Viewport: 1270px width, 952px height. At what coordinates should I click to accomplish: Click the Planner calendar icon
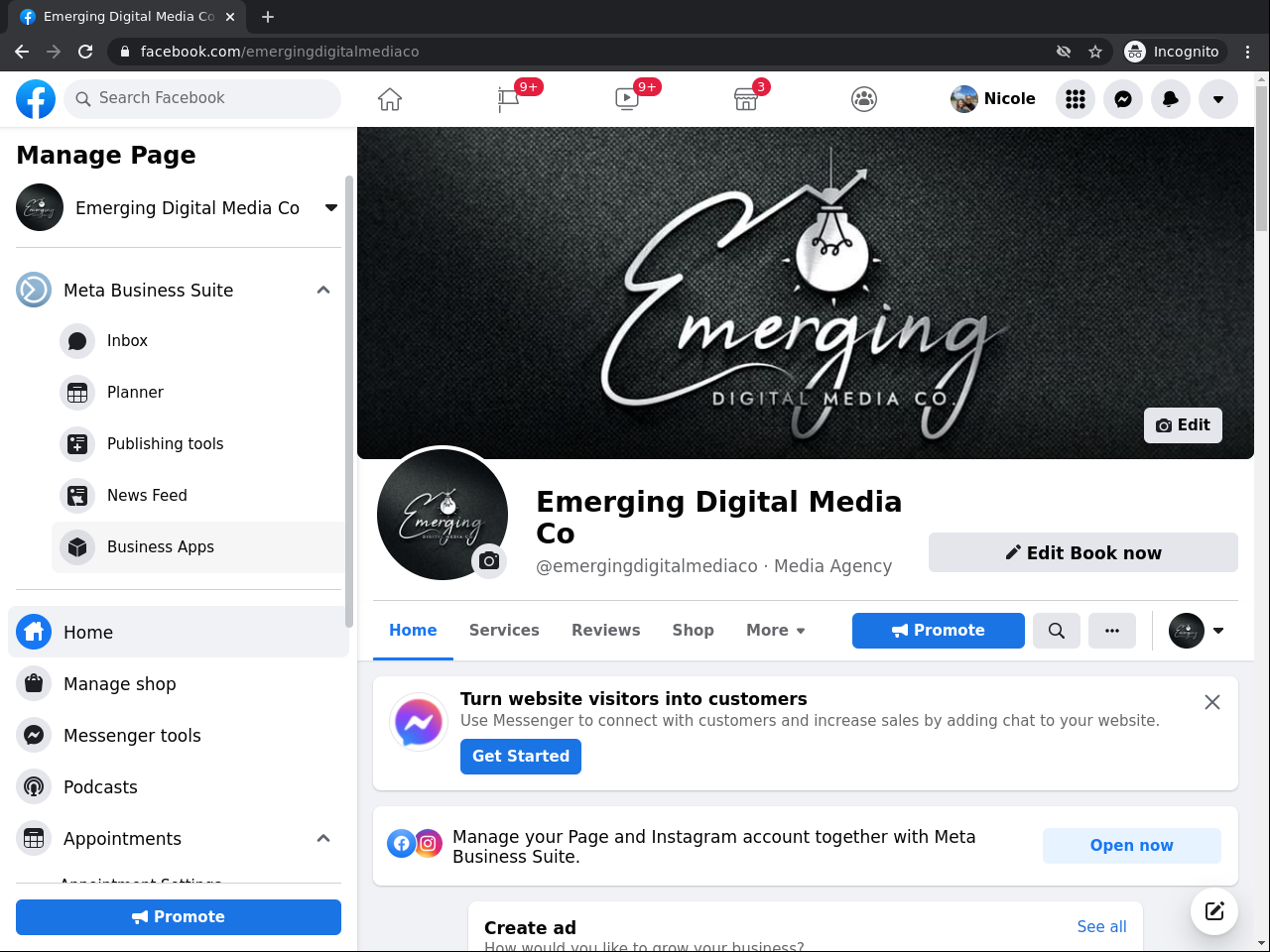(x=77, y=393)
